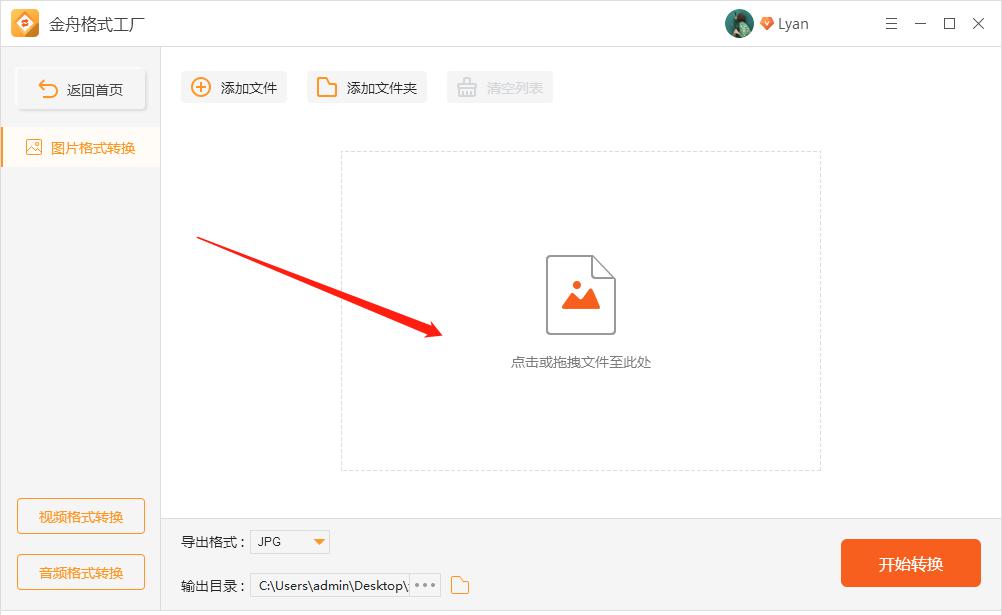Viewport: 1002px width, 615px height.
Task: Click the VIP membership heart icon beside Lyan
Action: click(766, 24)
